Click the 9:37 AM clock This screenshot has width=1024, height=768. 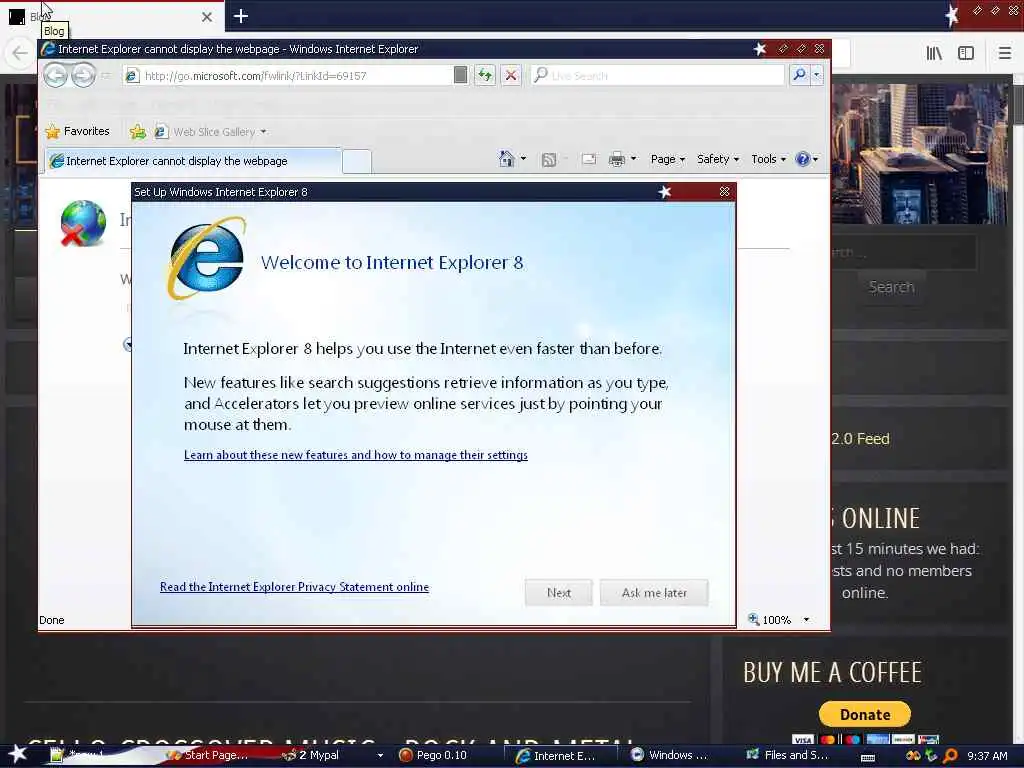click(987, 756)
